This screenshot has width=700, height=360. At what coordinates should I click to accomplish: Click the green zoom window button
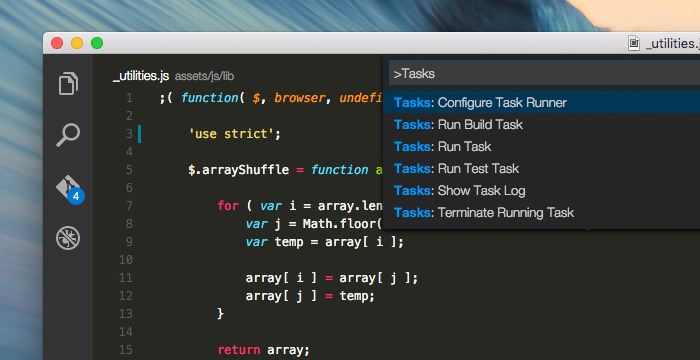[97, 43]
